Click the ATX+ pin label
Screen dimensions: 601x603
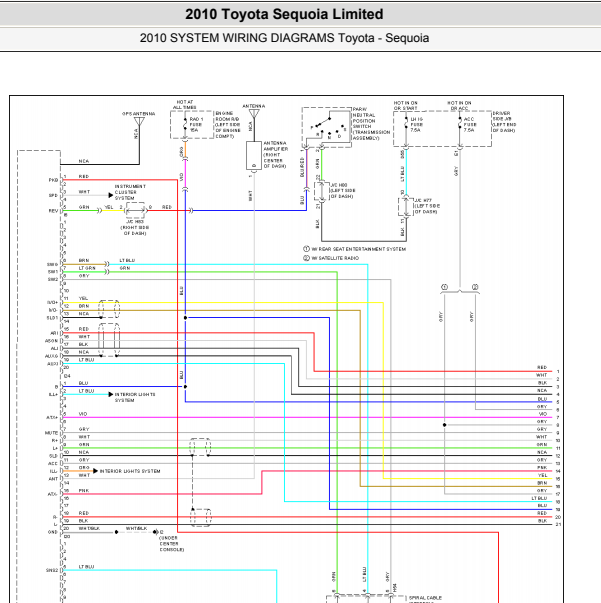pos(52,417)
